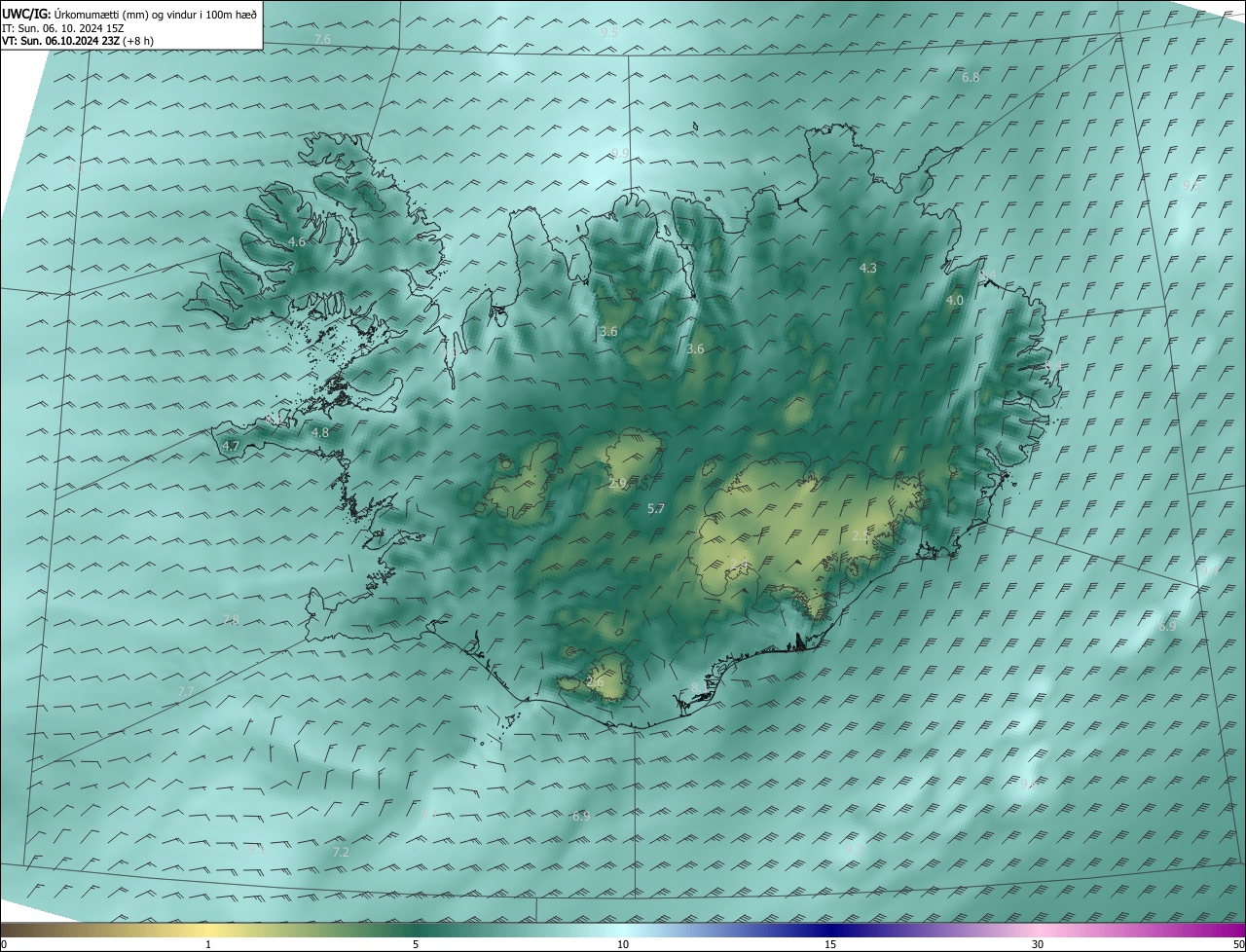Viewport: 1246px width, 952px height.
Task: Click the 7.8 value on the map
Action: 231,620
